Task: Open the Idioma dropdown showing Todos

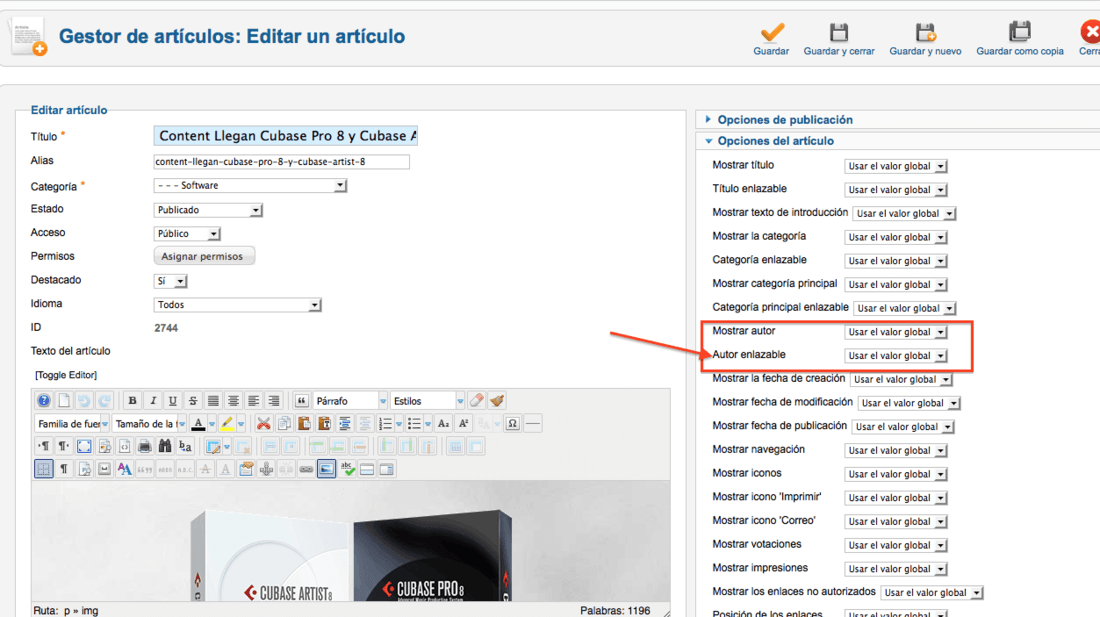Action: pyautogui.click(x=237, y=305)
